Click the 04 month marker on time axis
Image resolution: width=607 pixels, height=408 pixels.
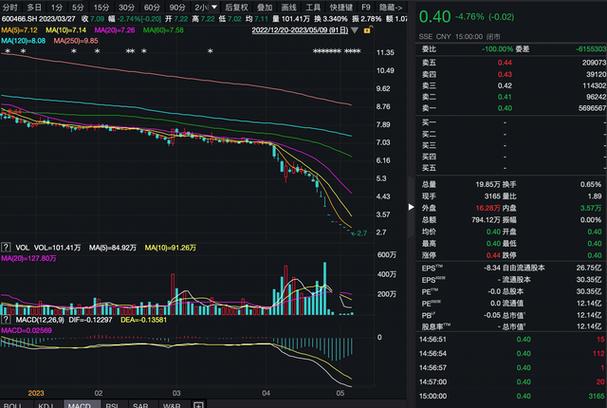[x=266, y=393]
